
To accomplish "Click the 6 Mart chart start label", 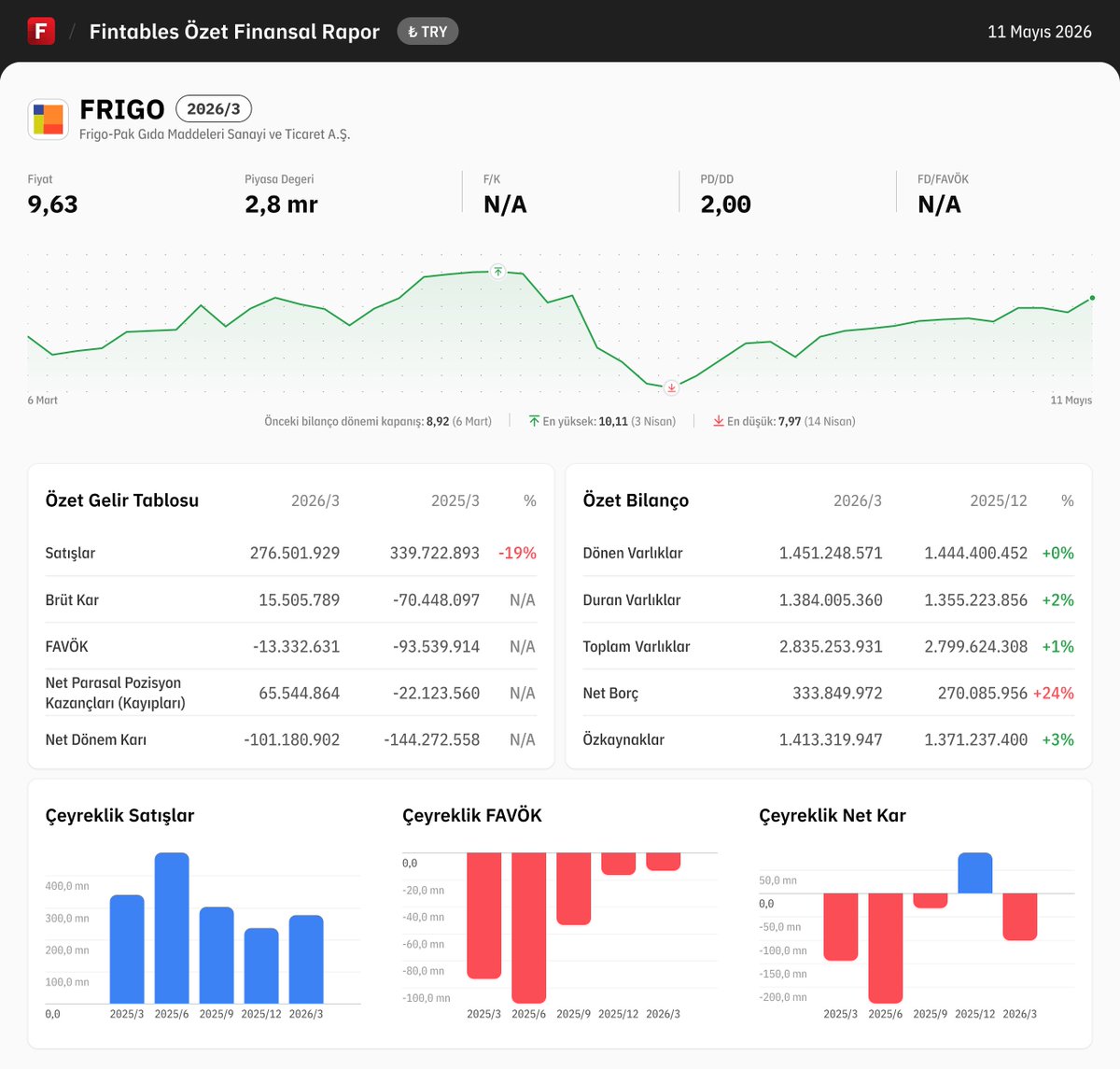I will coord(43,401).
